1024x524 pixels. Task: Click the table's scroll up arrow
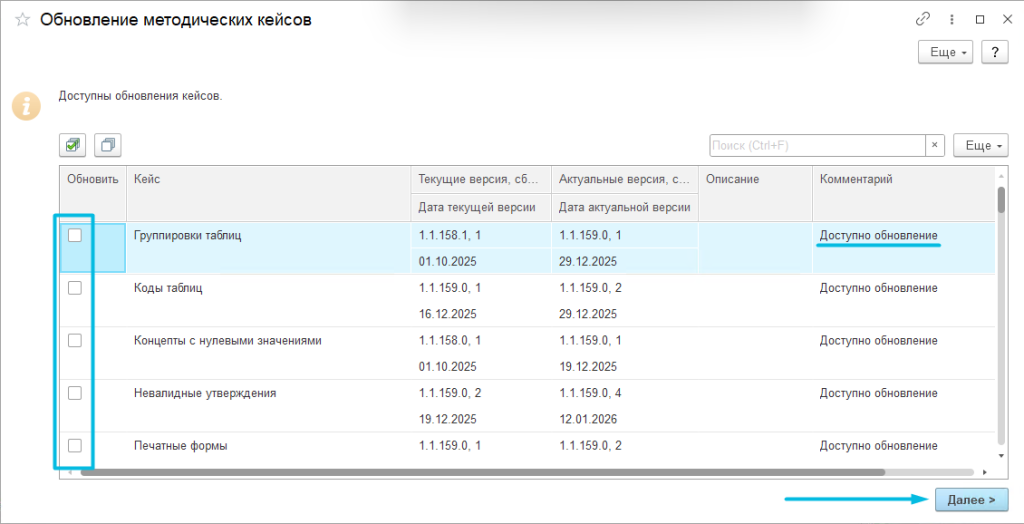tap(1001, 174)
